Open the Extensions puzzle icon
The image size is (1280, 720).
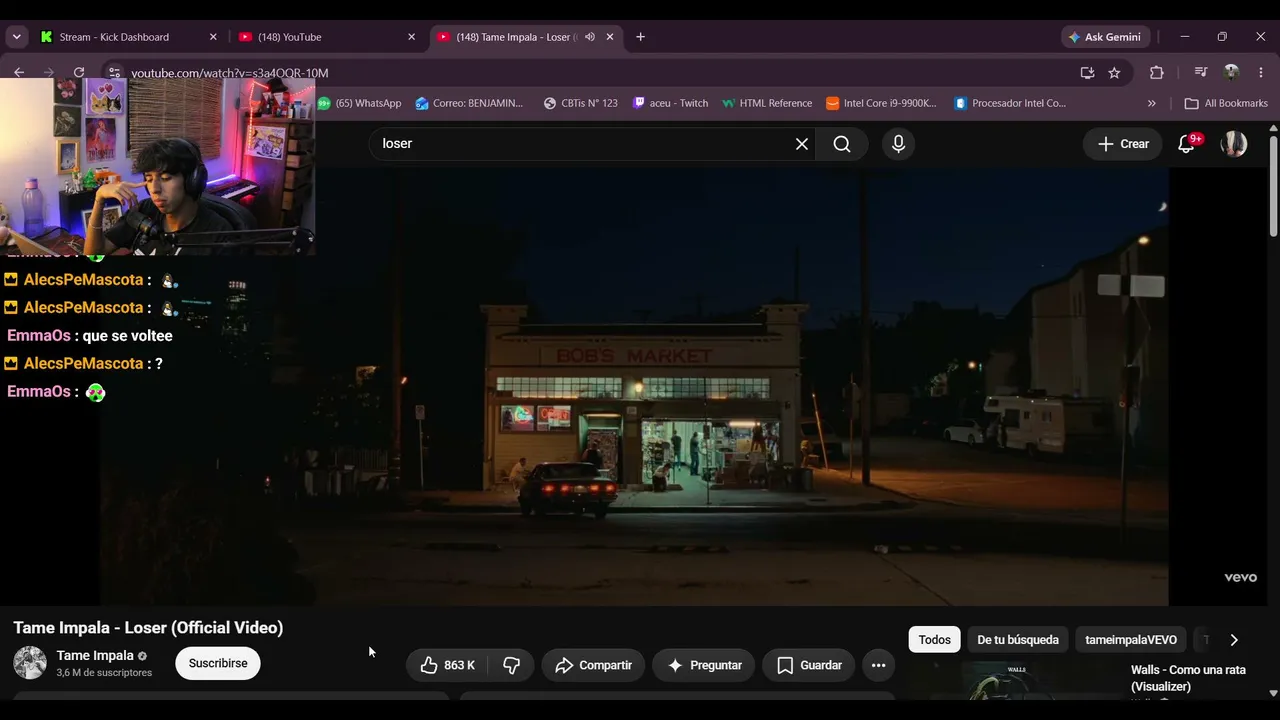(x=1157, y=73)
